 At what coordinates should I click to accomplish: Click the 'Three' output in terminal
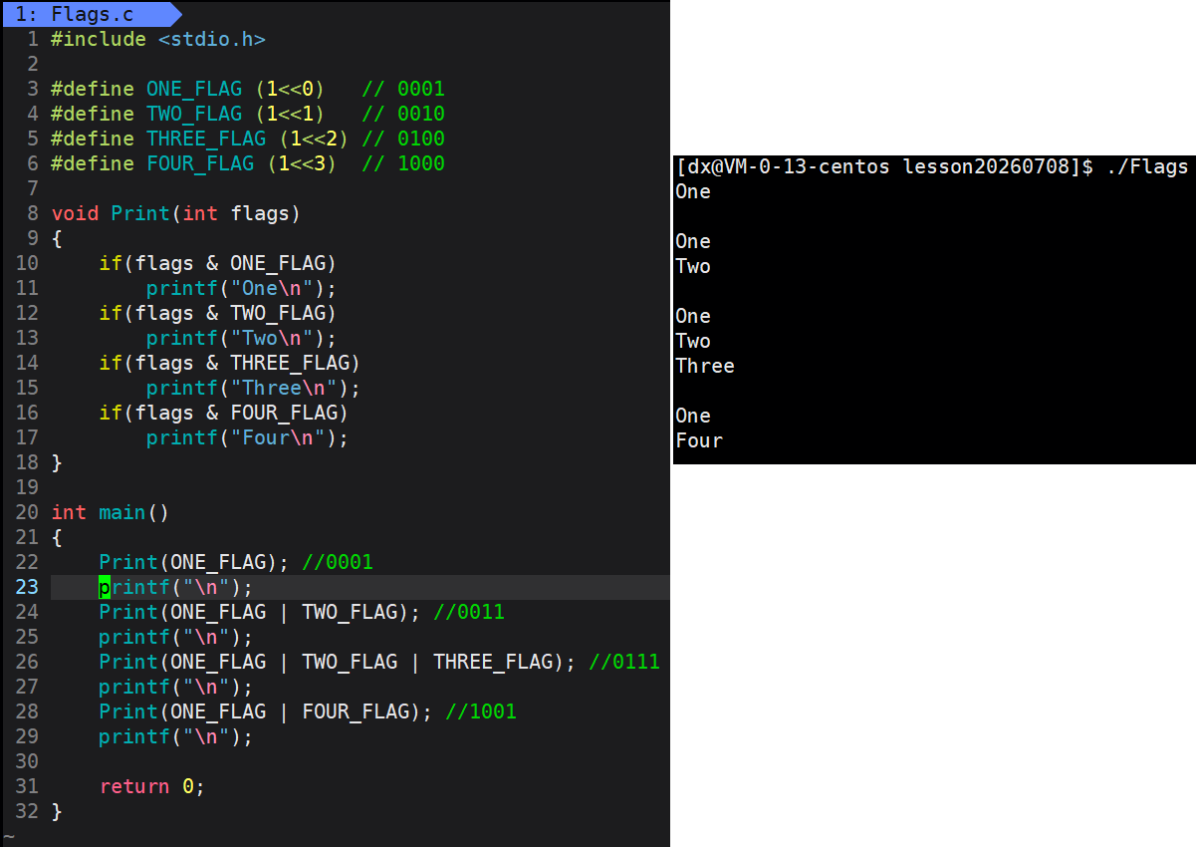click(705, 366)
